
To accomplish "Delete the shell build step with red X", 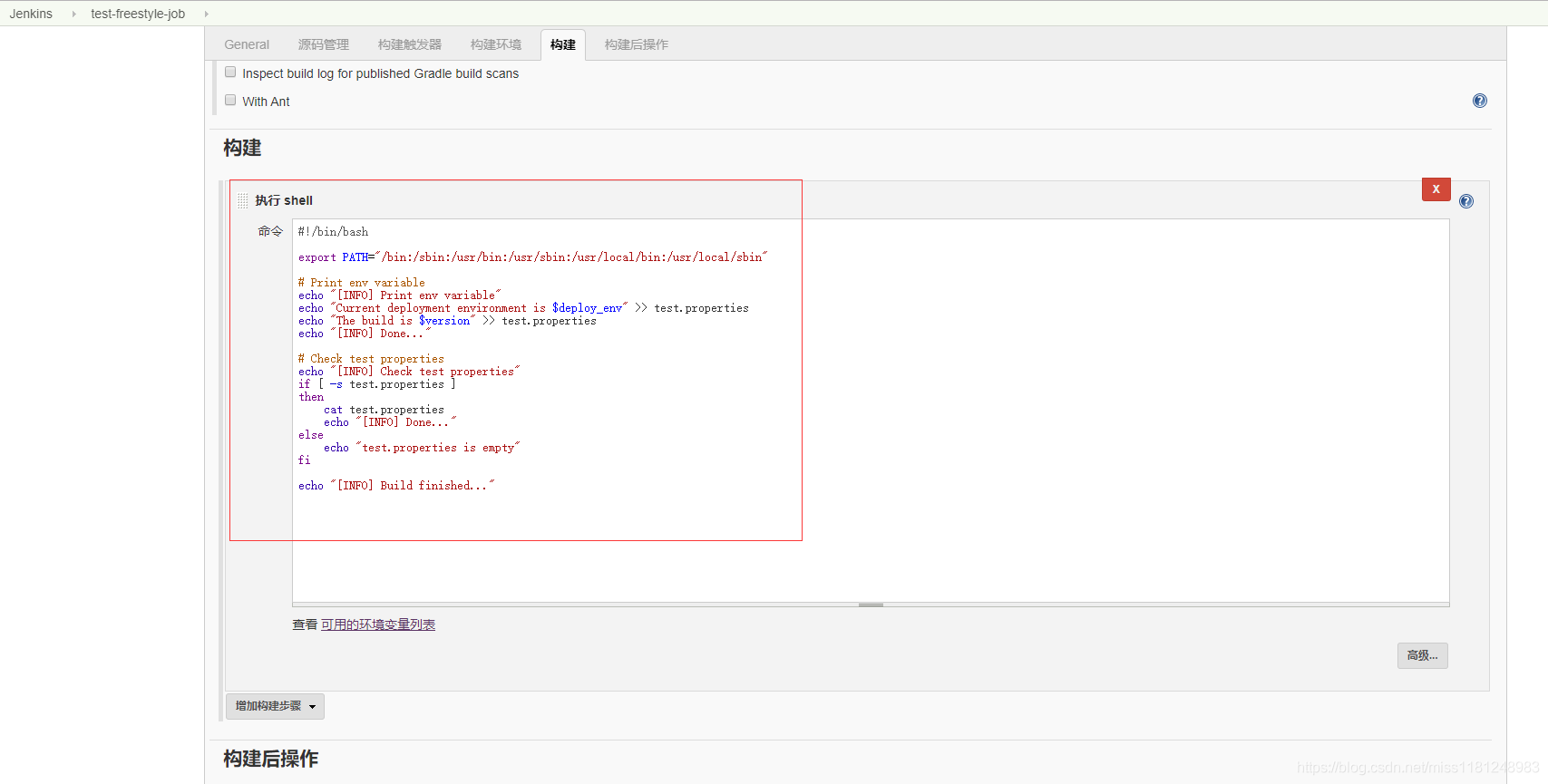I will coord(1436,189).
